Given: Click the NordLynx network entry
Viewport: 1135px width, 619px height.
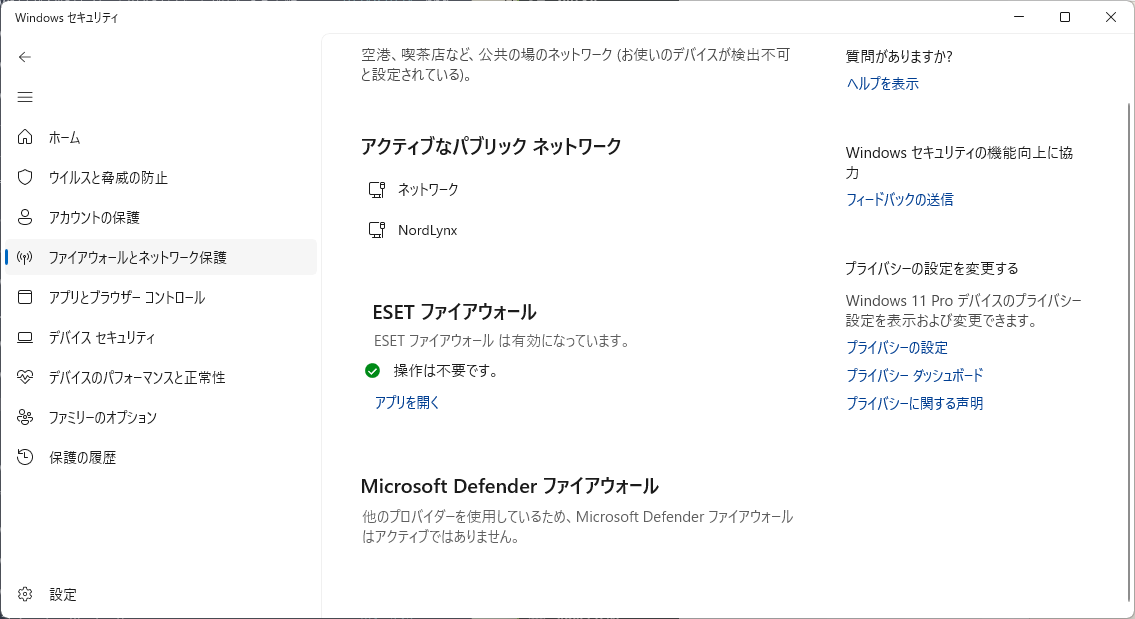Looking at the screenshot, I should (x=427, y=230).
